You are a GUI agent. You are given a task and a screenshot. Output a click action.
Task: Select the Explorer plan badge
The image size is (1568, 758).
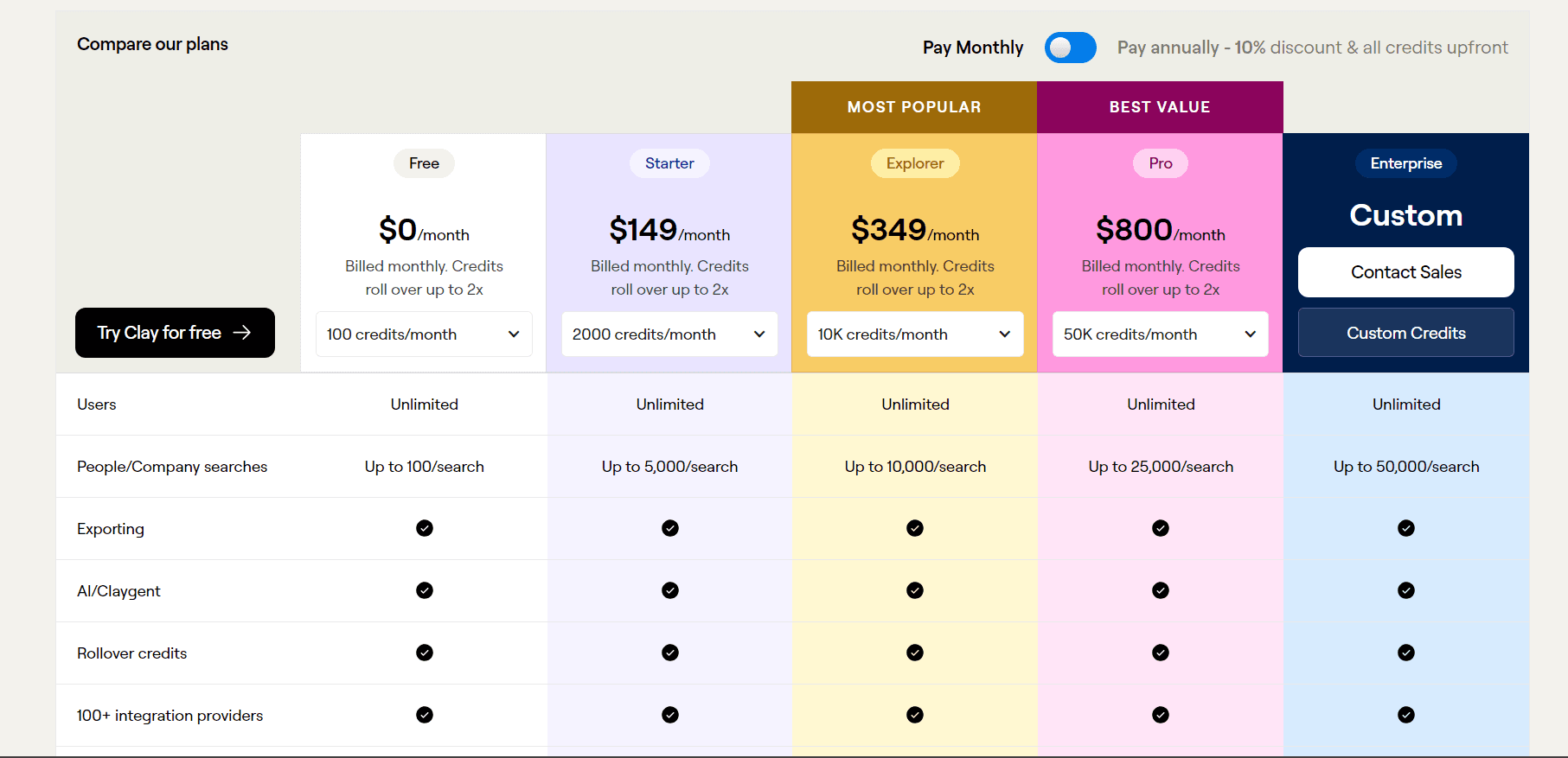coord(915,163)
